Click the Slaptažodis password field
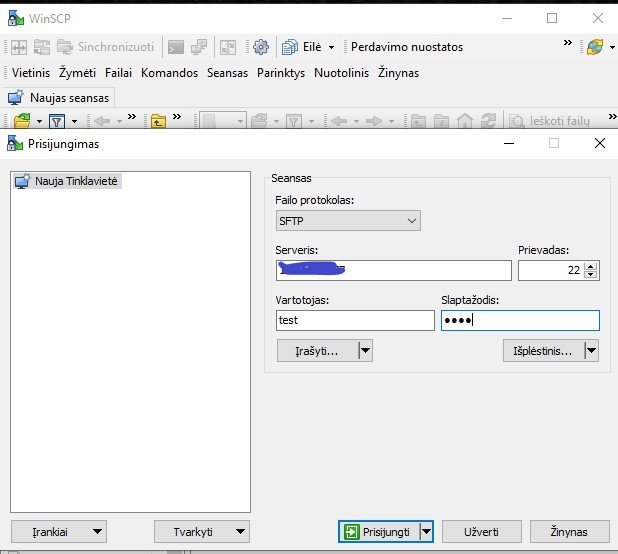618x554 pixels. point(520,320)
